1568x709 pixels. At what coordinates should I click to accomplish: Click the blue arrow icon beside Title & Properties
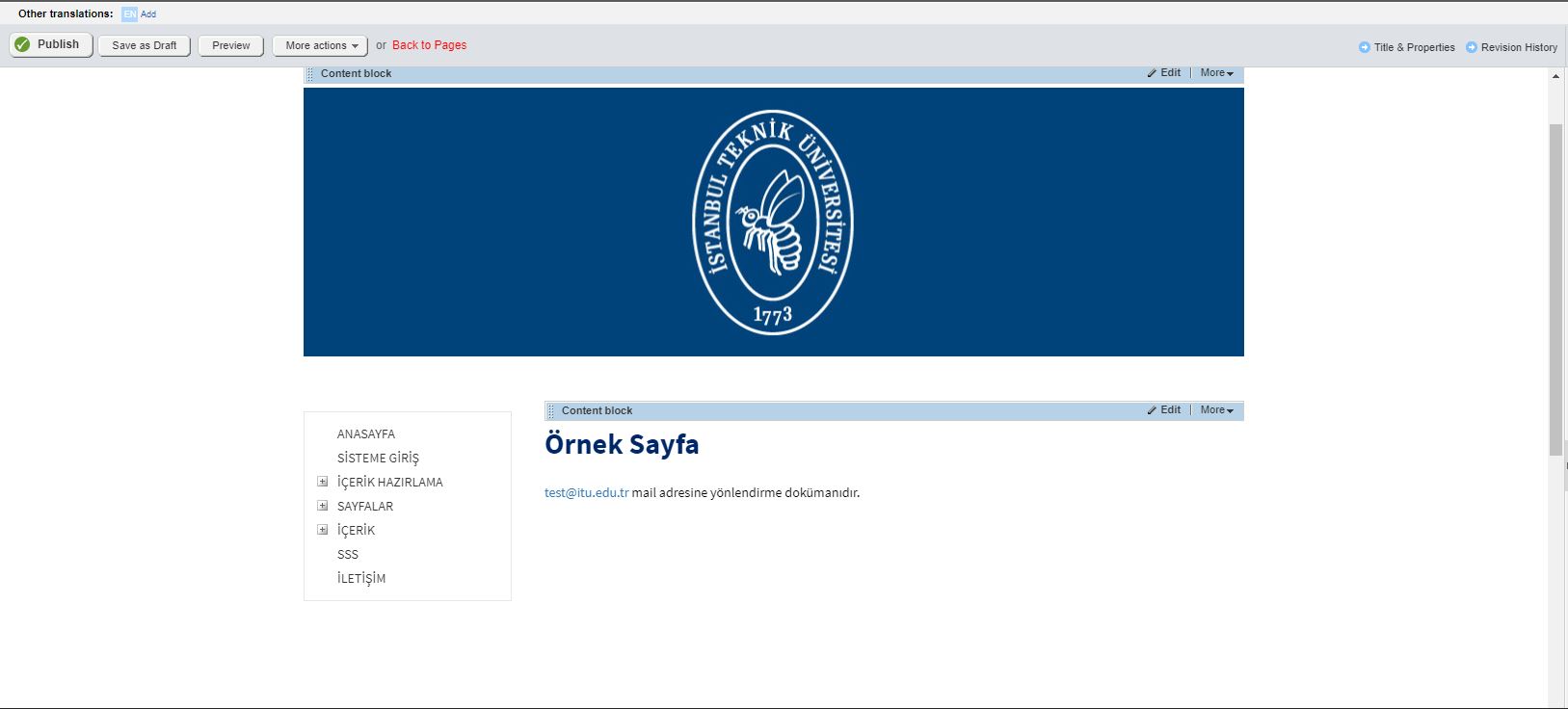click(1365, 47)
